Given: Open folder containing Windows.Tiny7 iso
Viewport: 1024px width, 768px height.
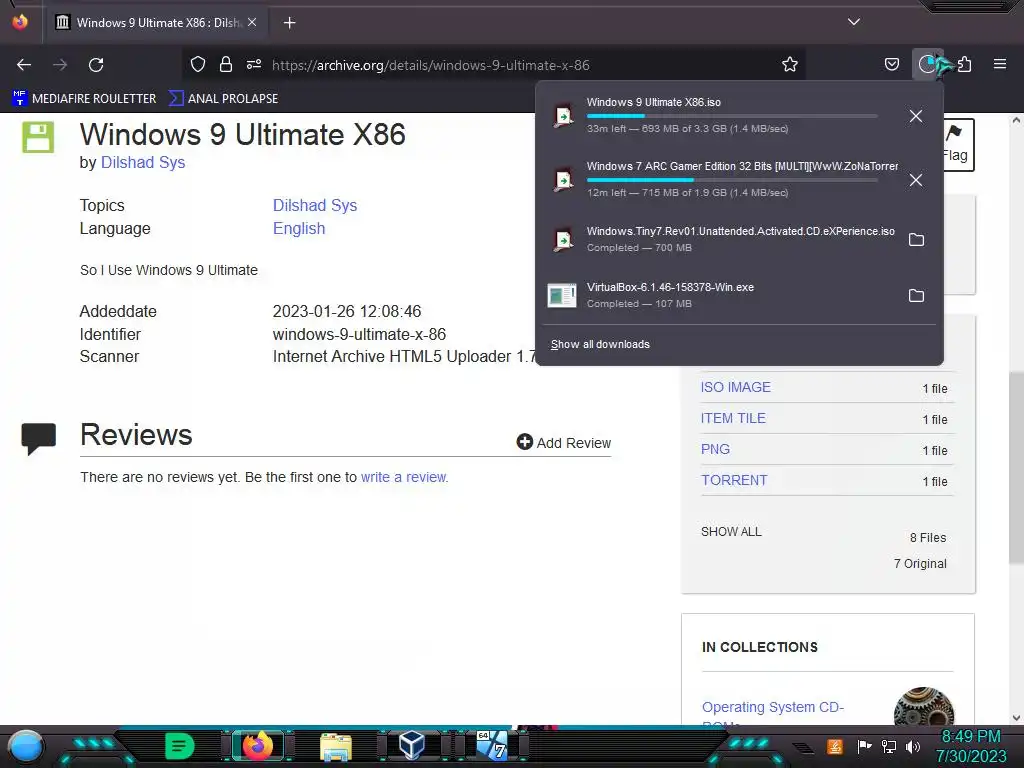Looking at the screenshot, I should 916,240.
